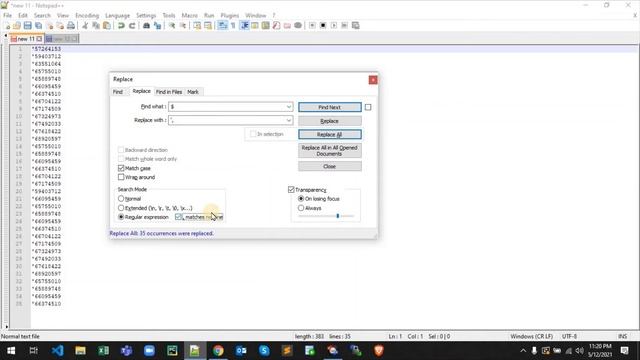The image size is (640, 360).
Task: Click the Stop Recording macro icon
Action: coord(323,26)
